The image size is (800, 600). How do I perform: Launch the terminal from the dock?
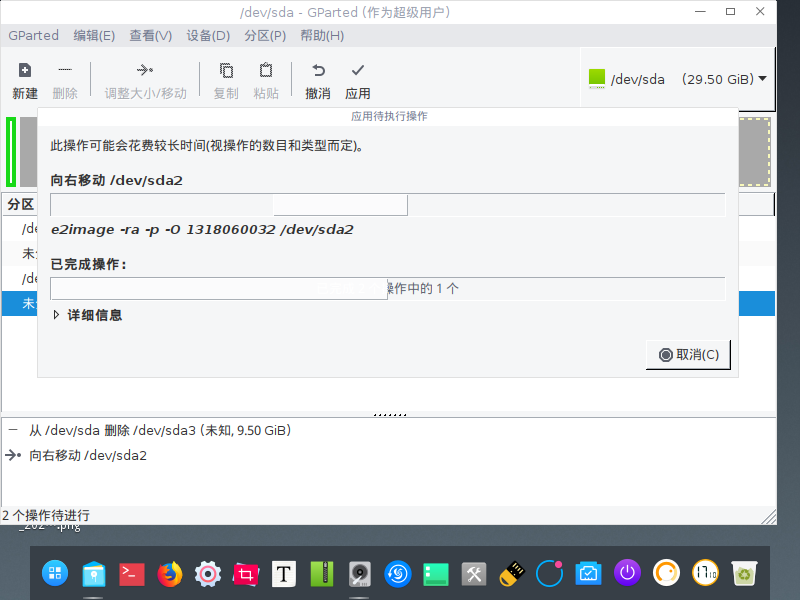tap(132, 574)
